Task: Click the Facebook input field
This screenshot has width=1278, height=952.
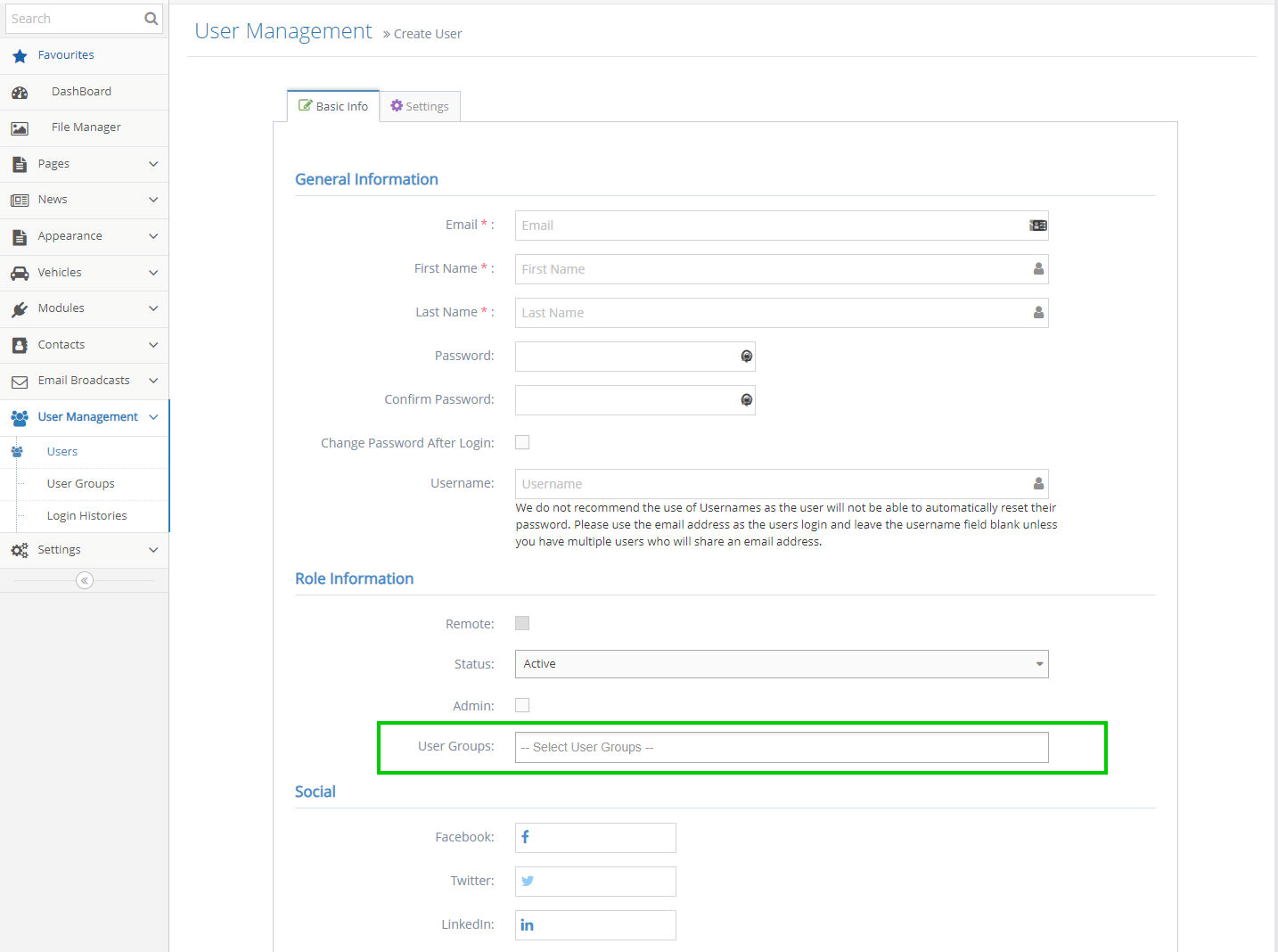Action: pos(602,838)
